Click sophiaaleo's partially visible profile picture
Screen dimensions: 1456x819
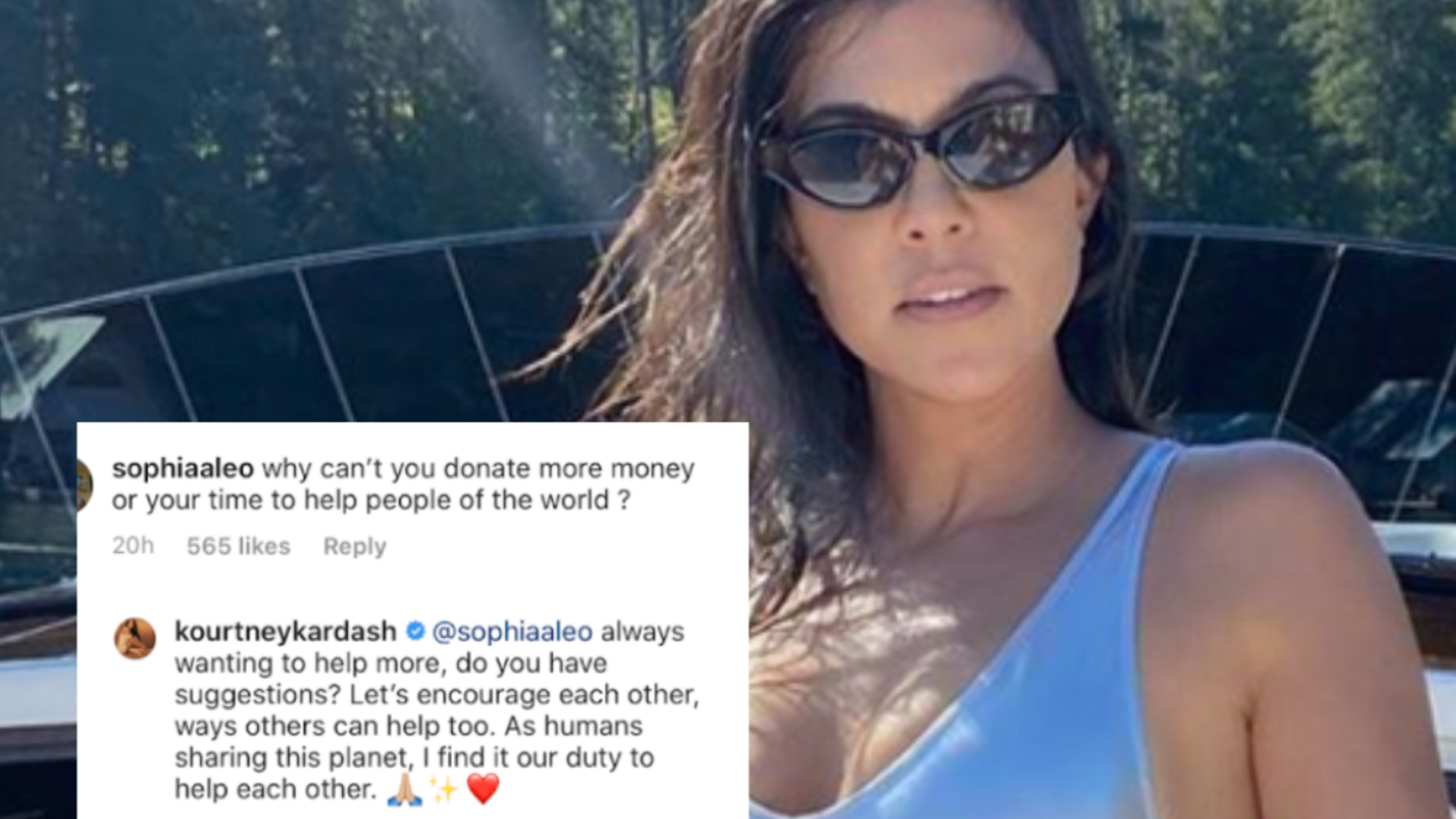pyautogui.click(x=84, y=484)
